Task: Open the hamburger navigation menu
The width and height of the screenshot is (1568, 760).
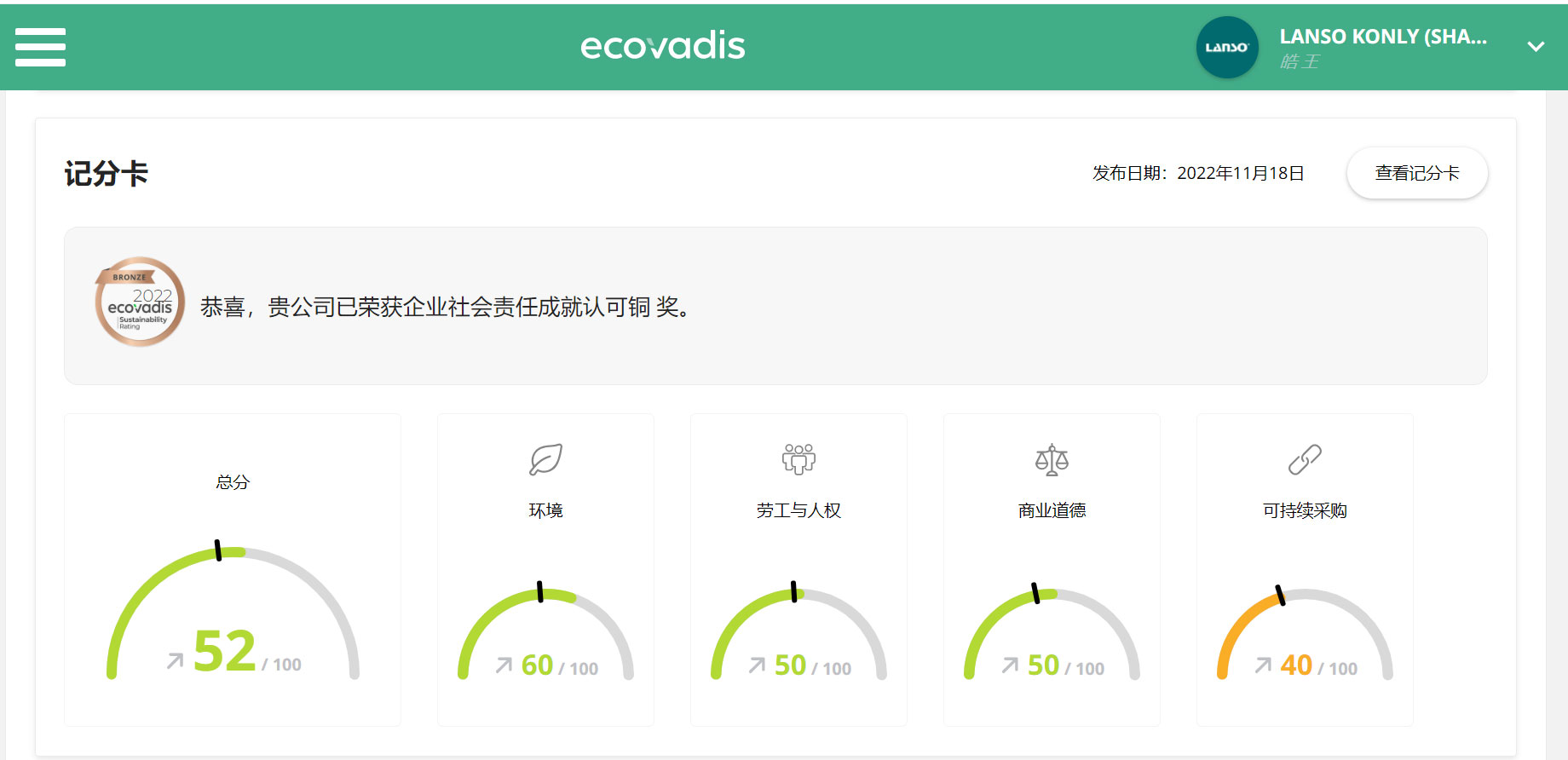Action: click(40, 47)
